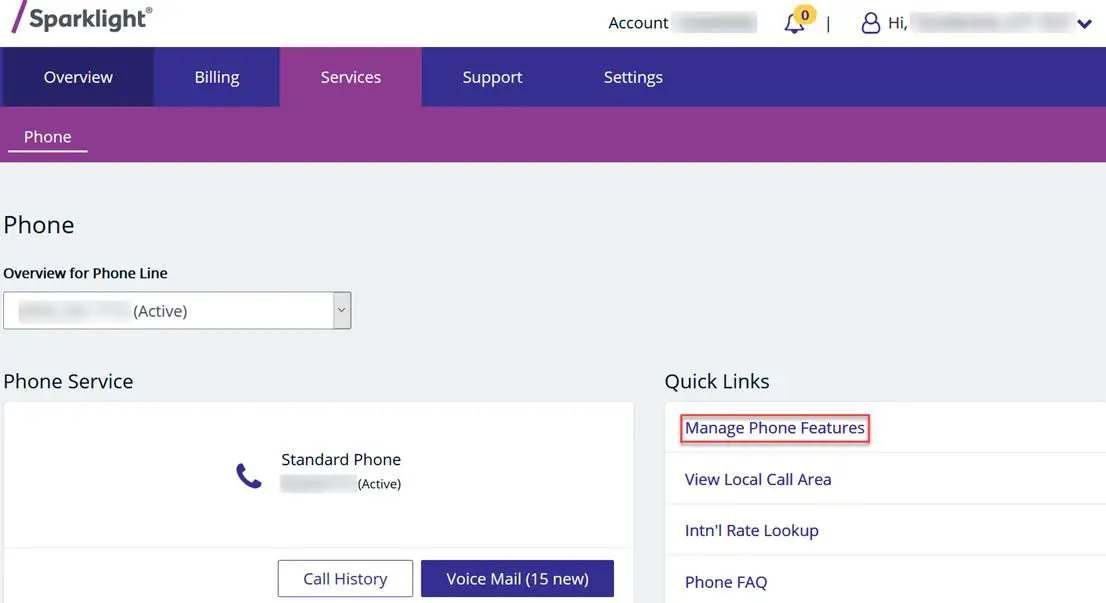Click the phone handset icon on Standard Phone card
1106x603 pixels.
tap(248, 475)
